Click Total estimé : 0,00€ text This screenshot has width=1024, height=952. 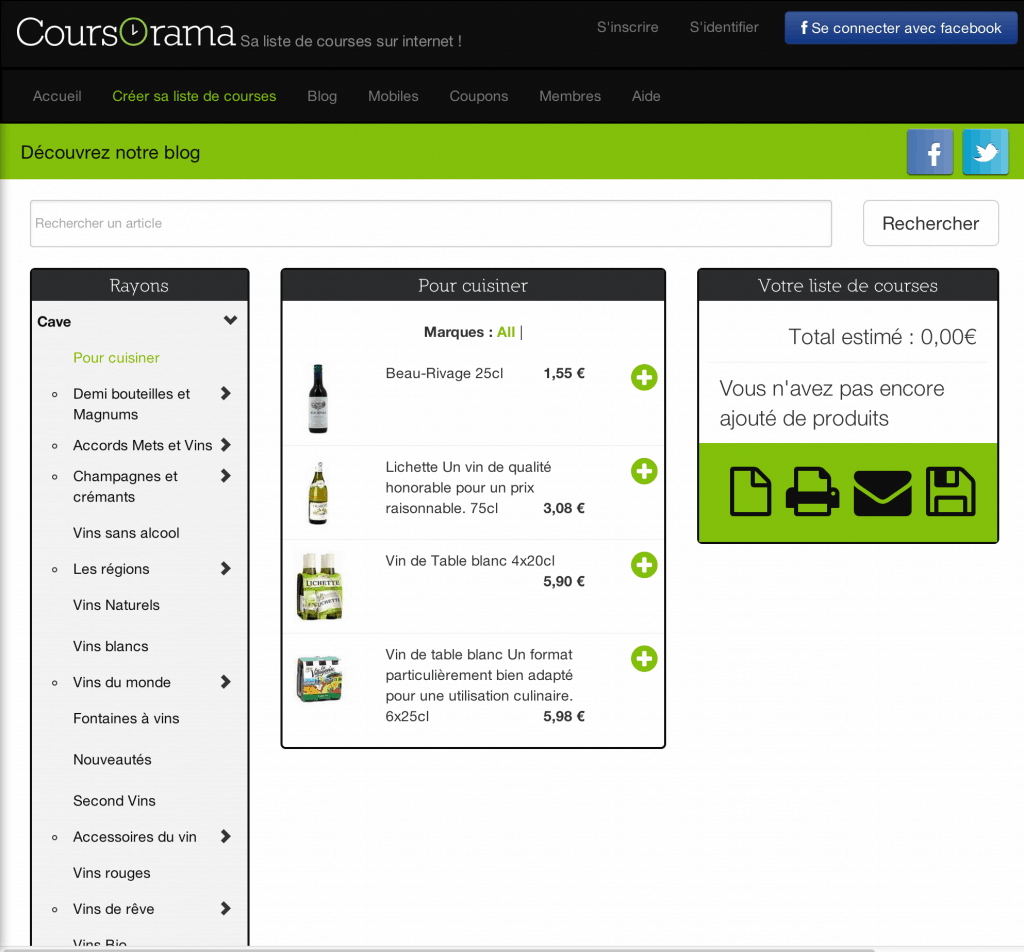coord(882,337)
